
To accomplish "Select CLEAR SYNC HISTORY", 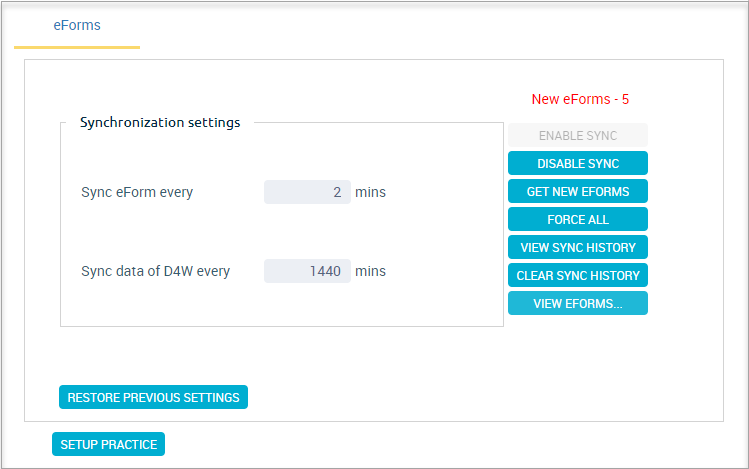I will [578, 275].
